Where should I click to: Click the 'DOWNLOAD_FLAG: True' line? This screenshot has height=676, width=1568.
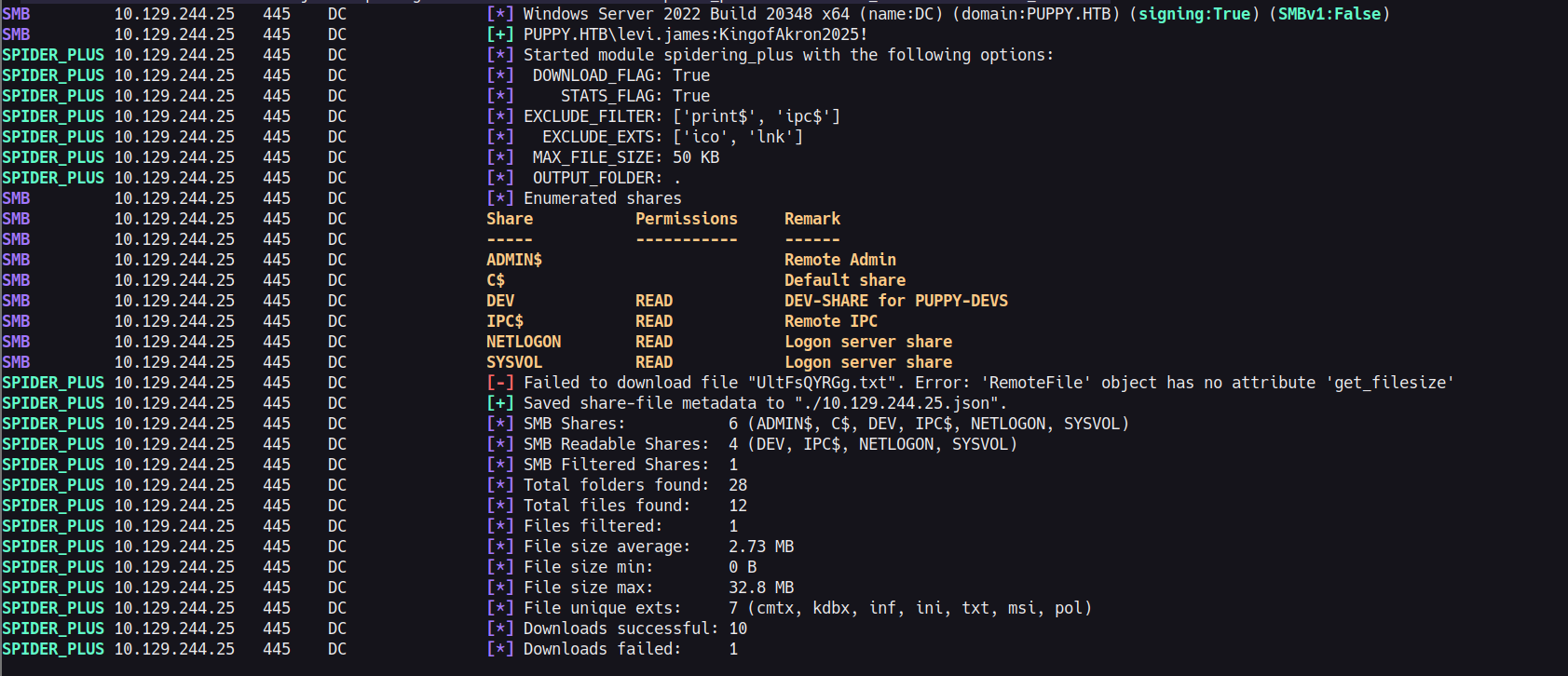(x=621, y=75)
